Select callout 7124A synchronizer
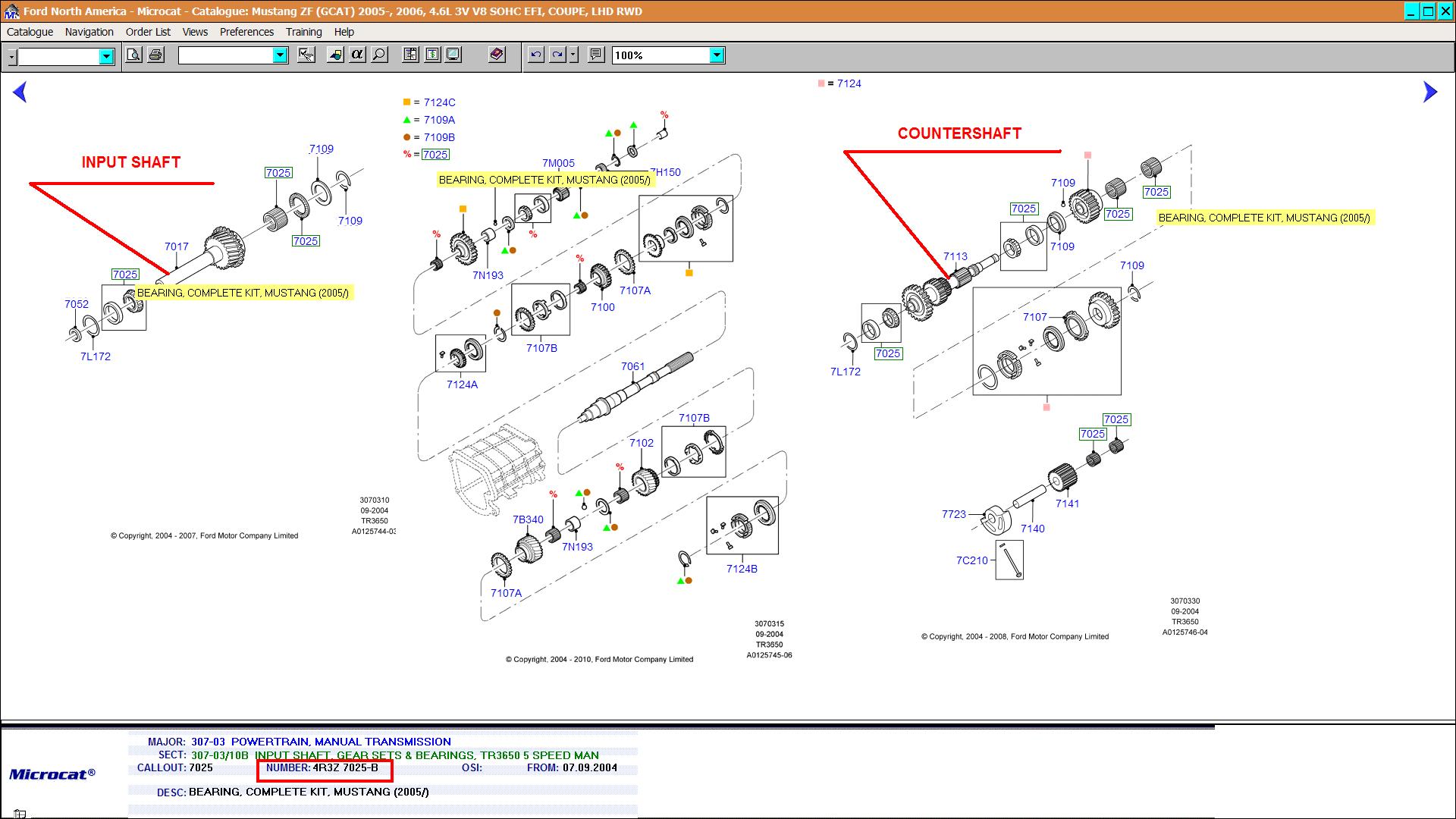Viewport: 1456px width, 819px height. (463, 384)
